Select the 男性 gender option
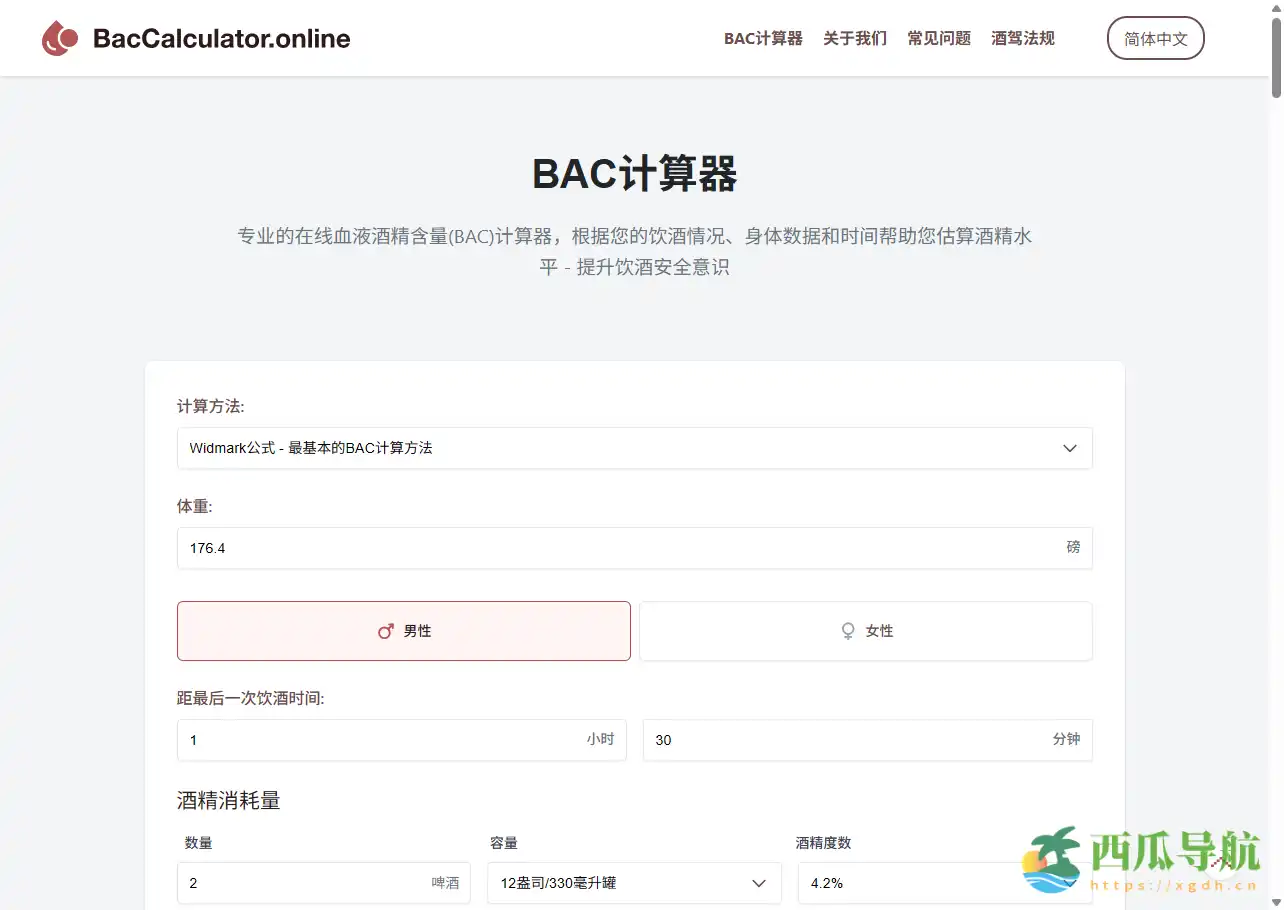Viewport: 1284px width, 910px height. [x=403, y=631]
